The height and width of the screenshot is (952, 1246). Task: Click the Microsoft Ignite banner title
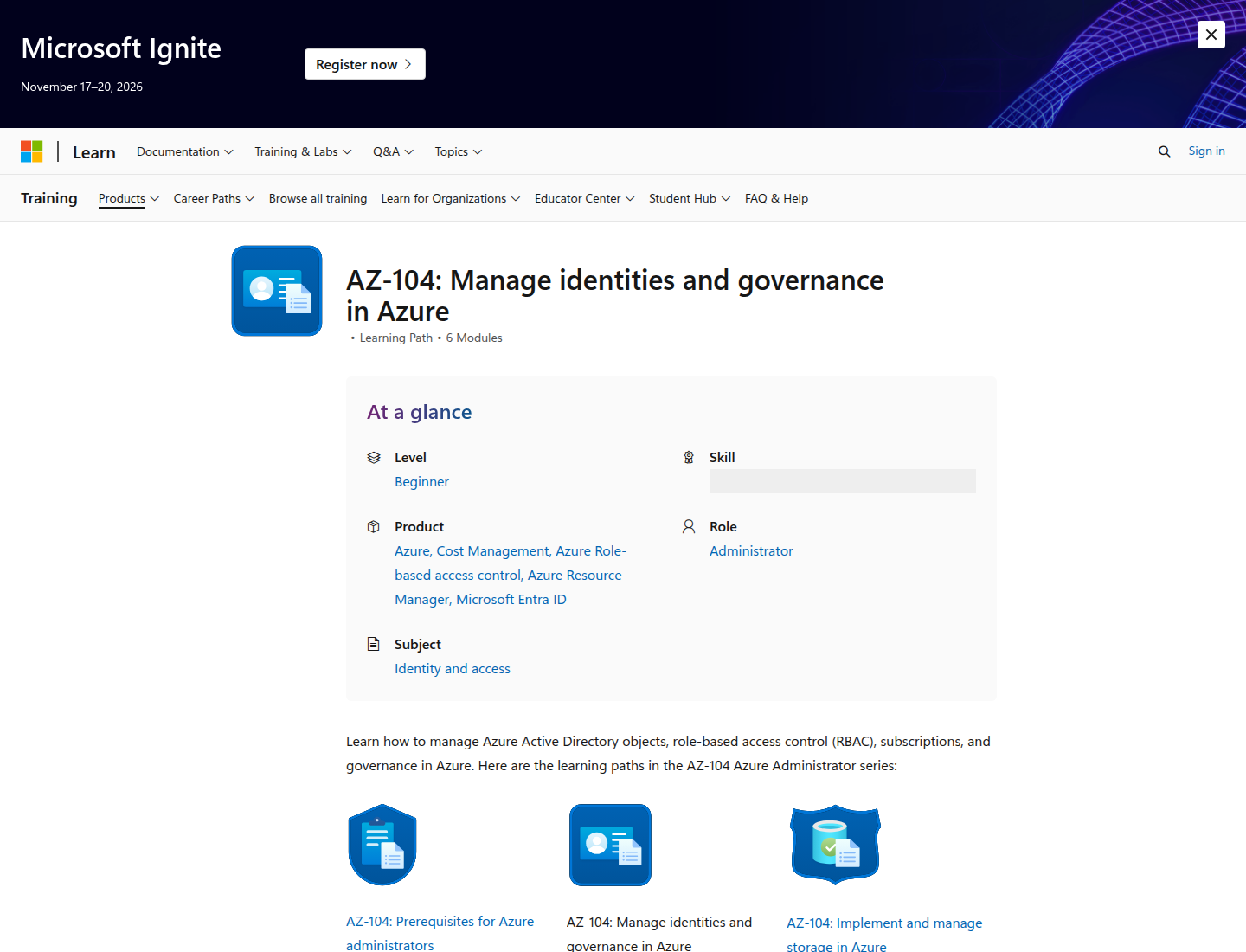coord(121,48)
